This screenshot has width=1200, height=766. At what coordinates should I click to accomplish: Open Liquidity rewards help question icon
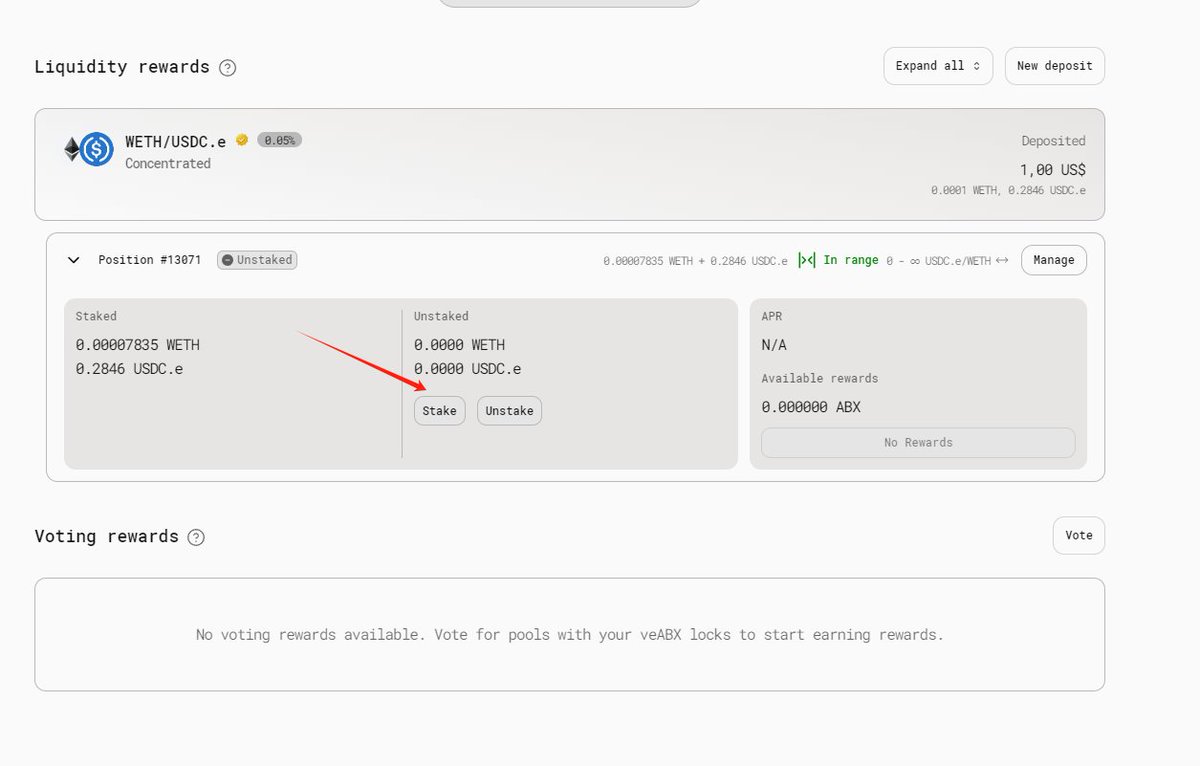(x=228, y=68)
